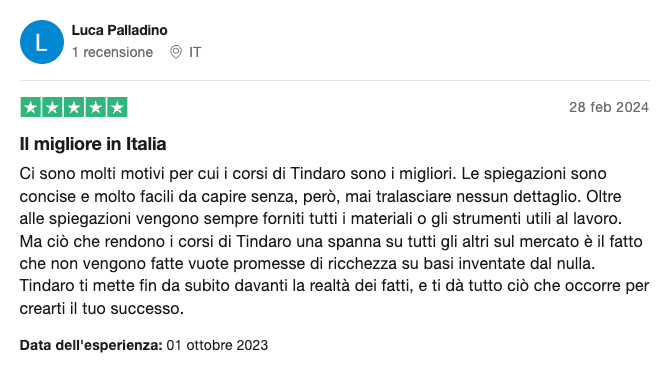
Task: Click the second green rating star
Action: point(52,107)
